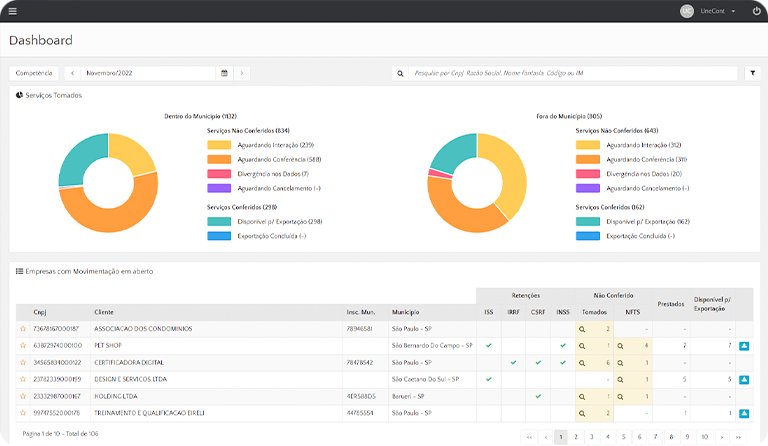Mark DESIGN E SERVICOS LTDA as favorite

pos(23,379)
